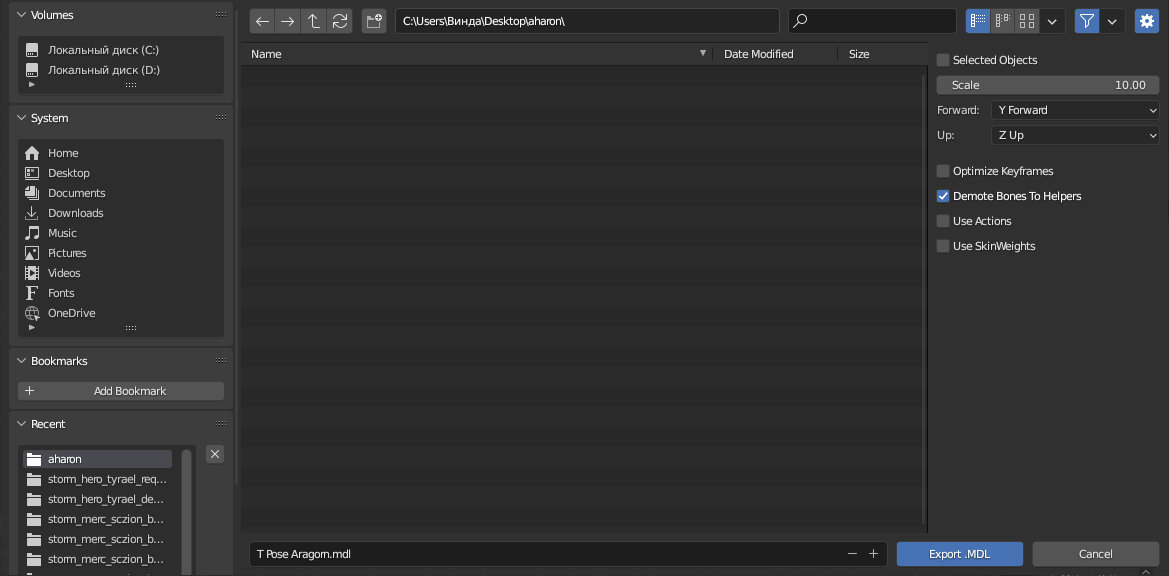Open Forward axis dropdown
The height and width of the screenshot is (576, 1169).
tap(1075, 110)
